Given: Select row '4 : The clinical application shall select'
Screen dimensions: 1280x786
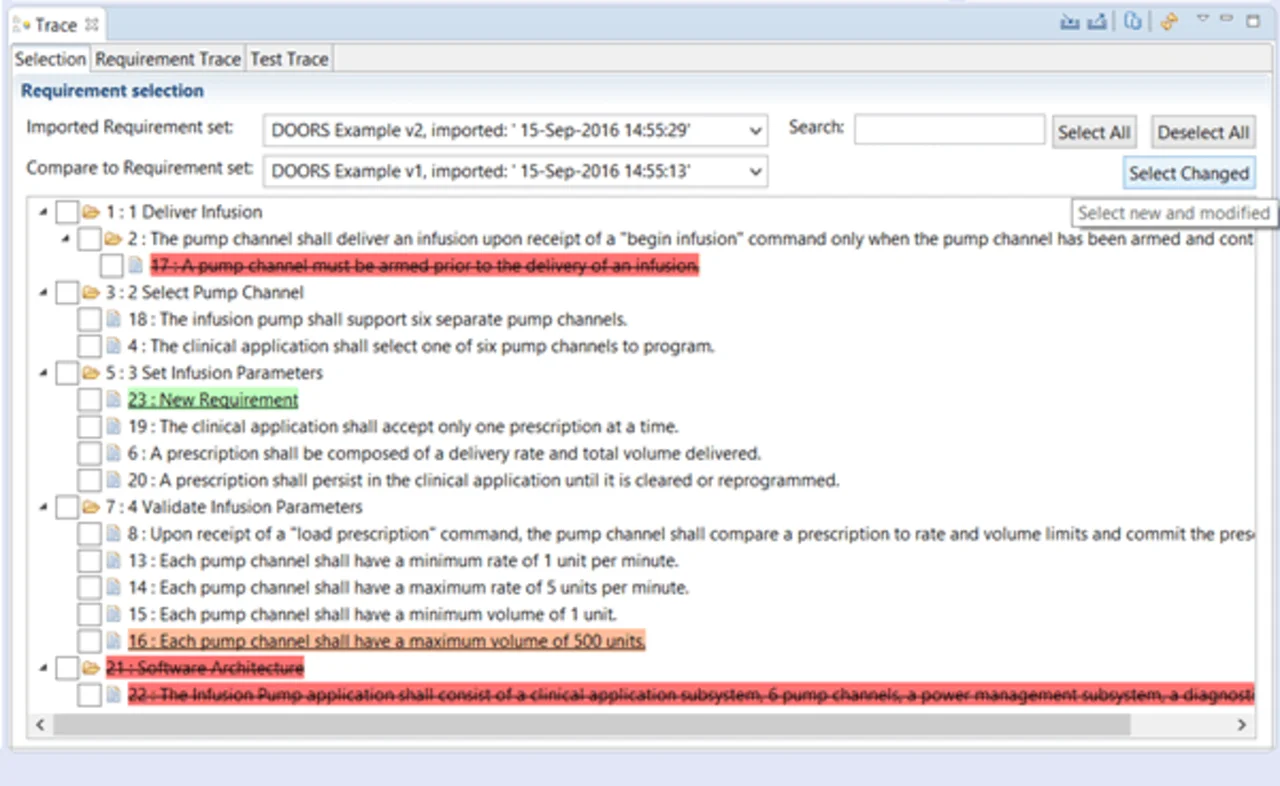Looking at the screenshot, I should pos(421,347).
